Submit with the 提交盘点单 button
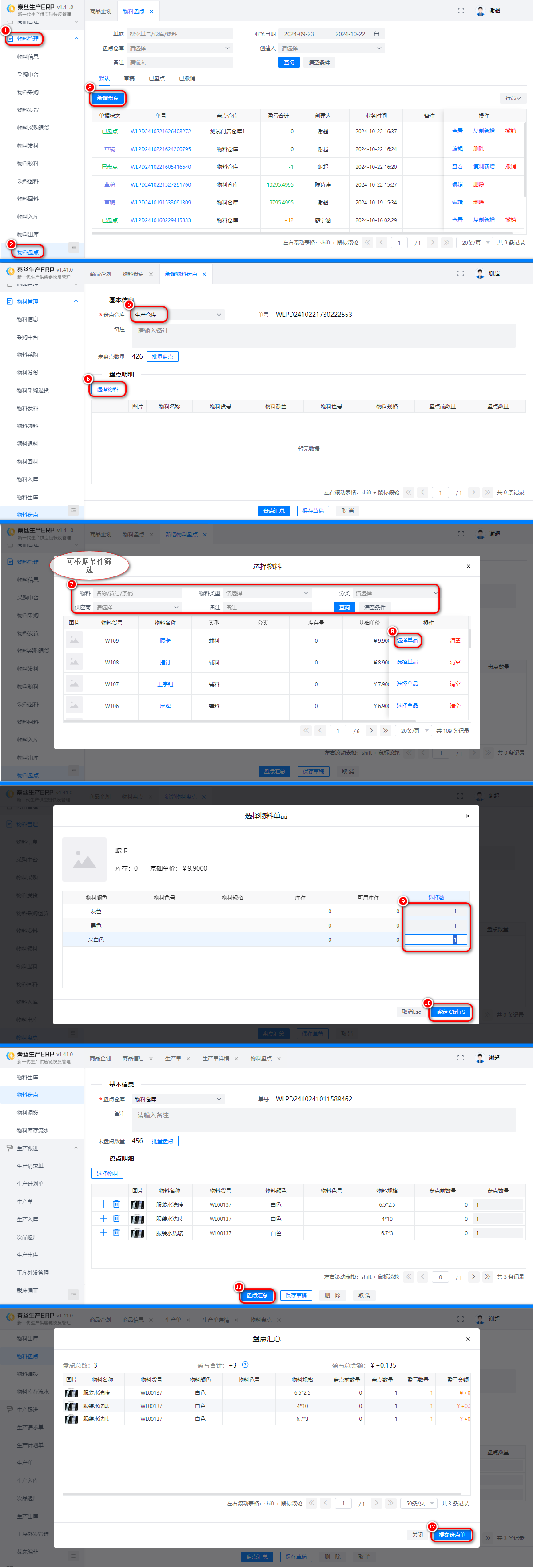Screen dimensions: 533x1568 tap(451, 1535)
